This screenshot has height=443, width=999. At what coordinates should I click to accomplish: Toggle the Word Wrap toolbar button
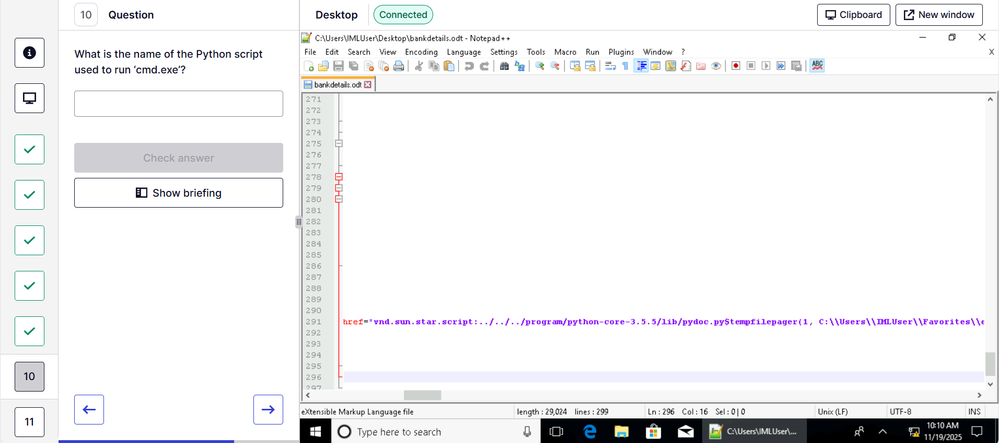click(x=610, y=66)
